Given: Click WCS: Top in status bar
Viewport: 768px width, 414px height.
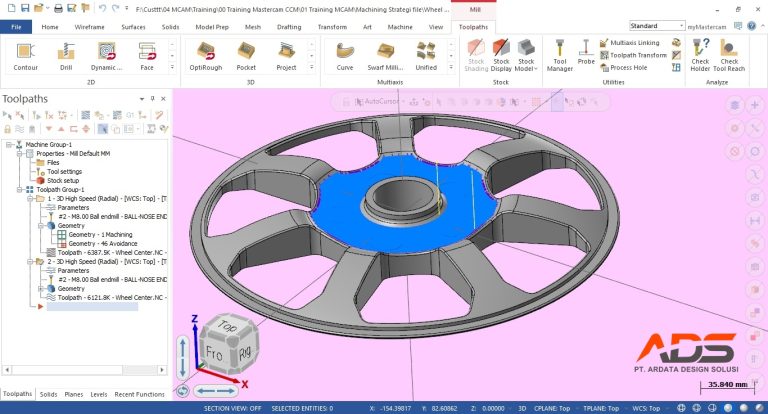Looking at the screenshot, I should coord(646,408).
